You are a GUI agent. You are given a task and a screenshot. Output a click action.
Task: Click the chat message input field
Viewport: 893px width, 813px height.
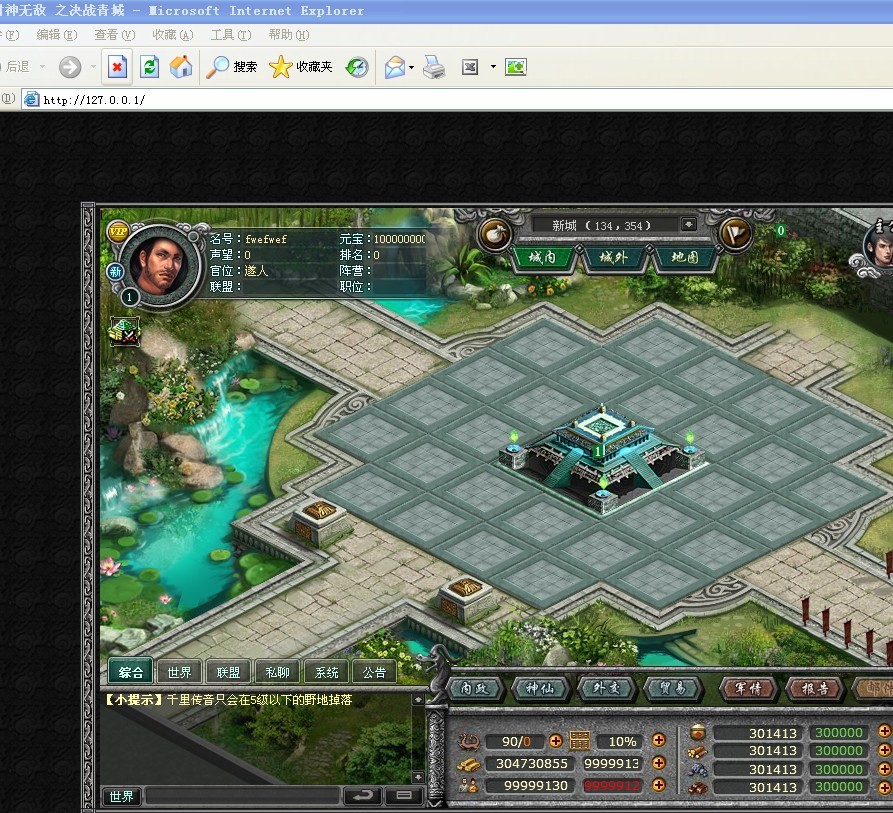pyautogui.click(x=242, y=797)
